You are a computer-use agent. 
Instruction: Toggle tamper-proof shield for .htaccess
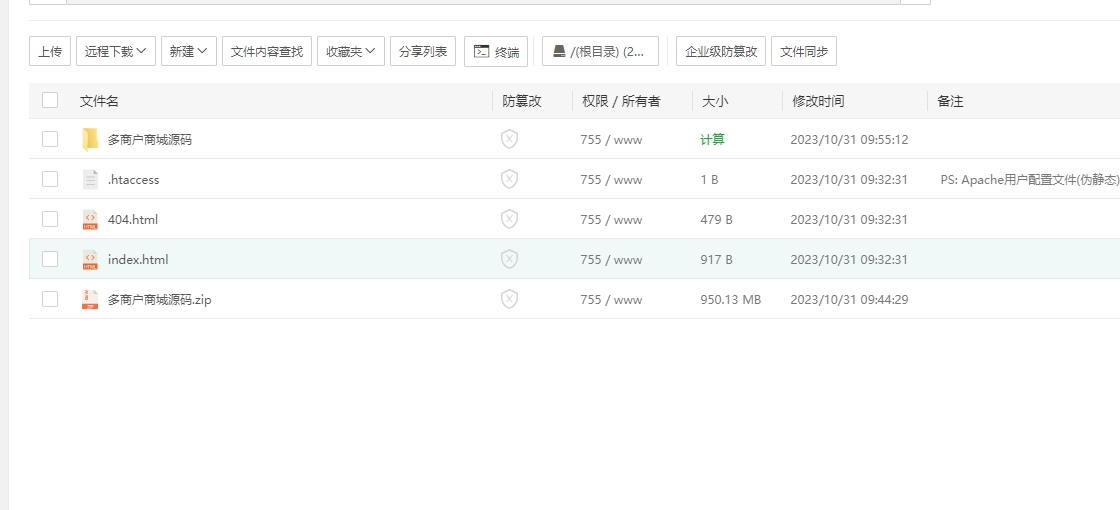509,179
